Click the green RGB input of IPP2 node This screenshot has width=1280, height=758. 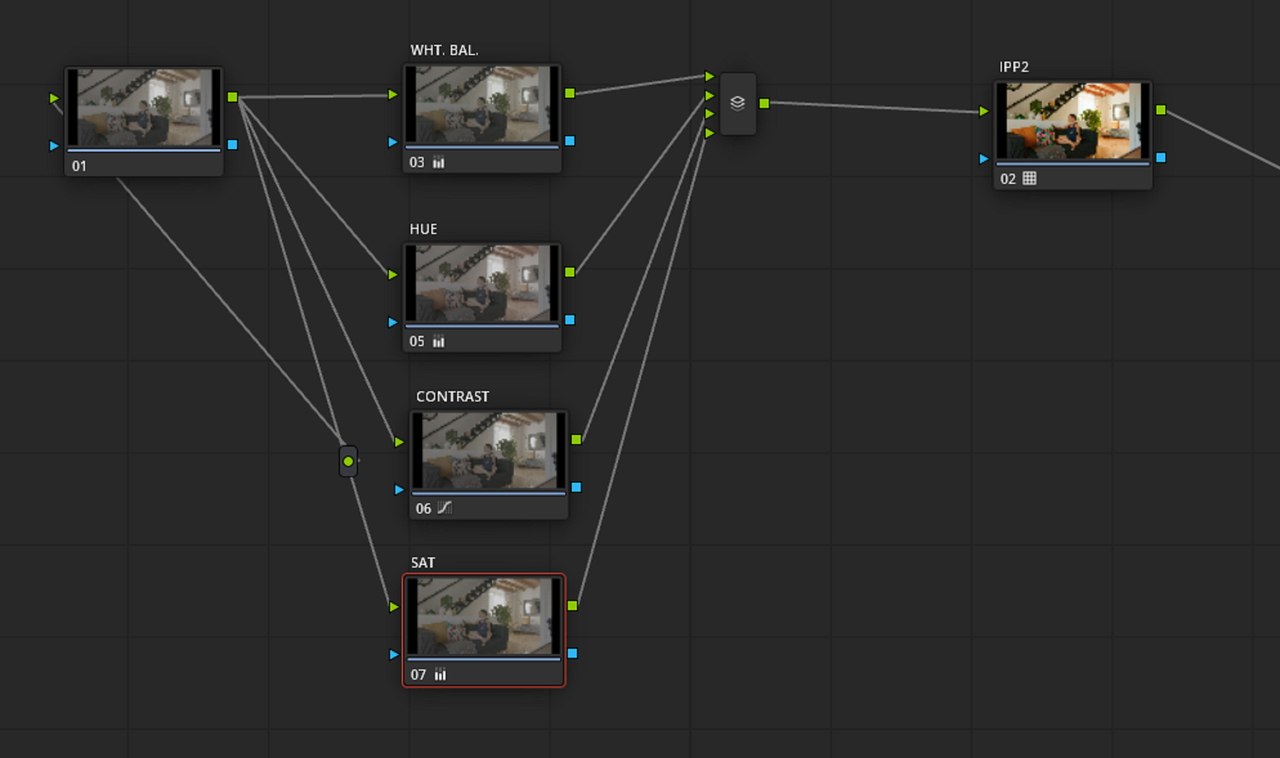point(984,111)
